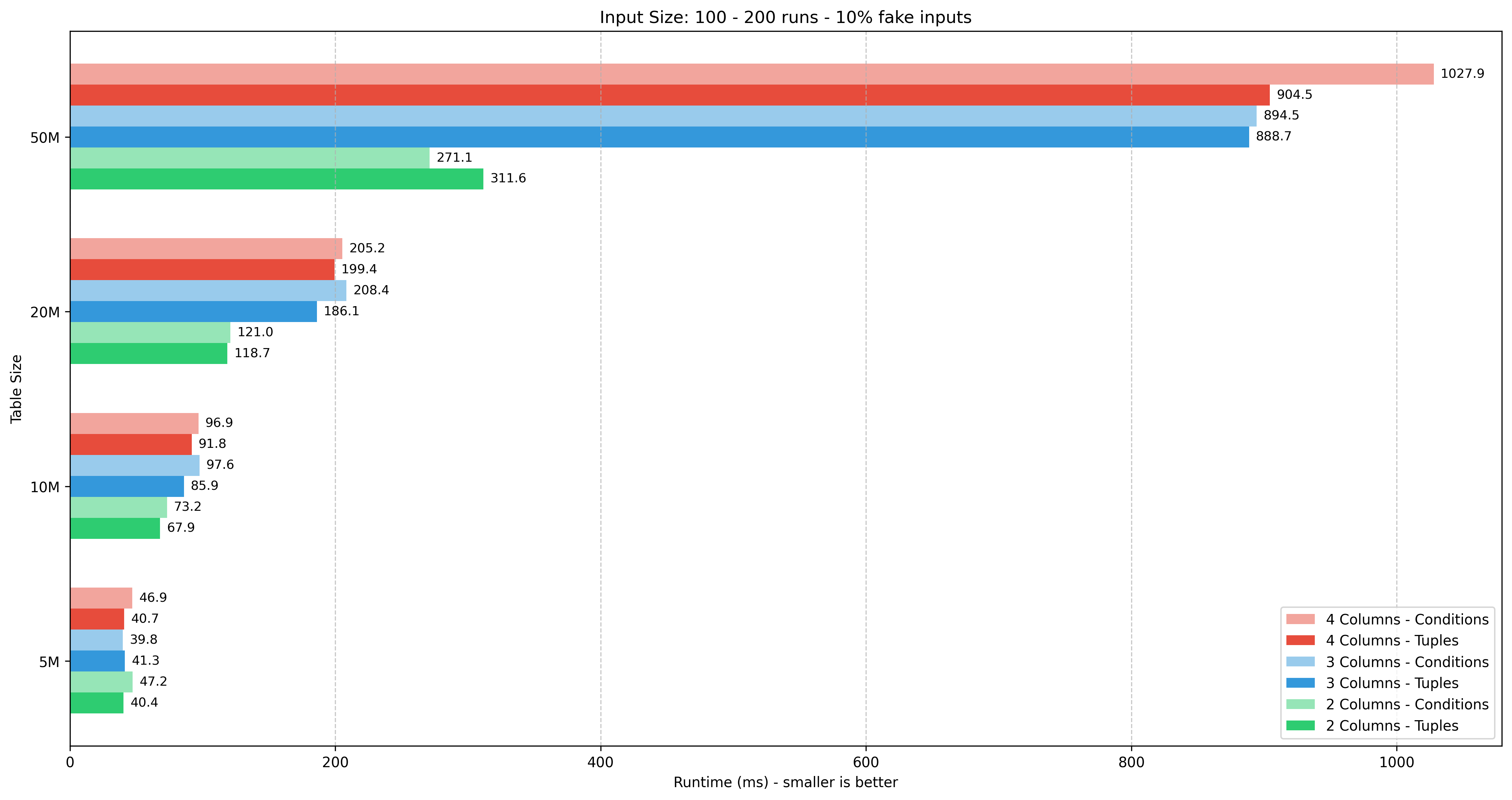Click the 85.9 blue bar at 10M
Viewport: 1512px width, 800px height.
(127, 486)
